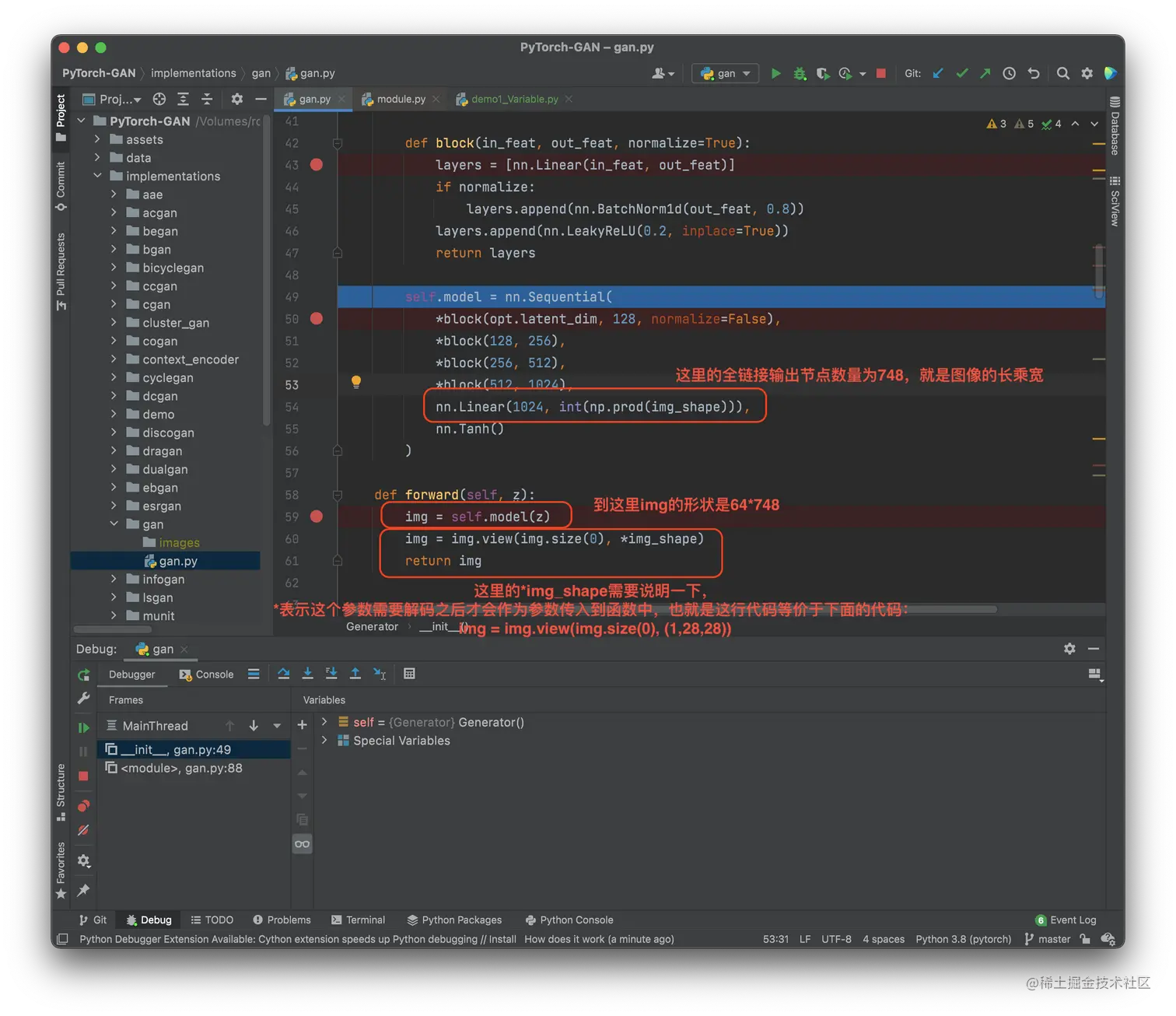View breakpoints in debug sidebar
Image resolution: width=1176 pixels, height=1016 pixels.
(x=83, y=805)
